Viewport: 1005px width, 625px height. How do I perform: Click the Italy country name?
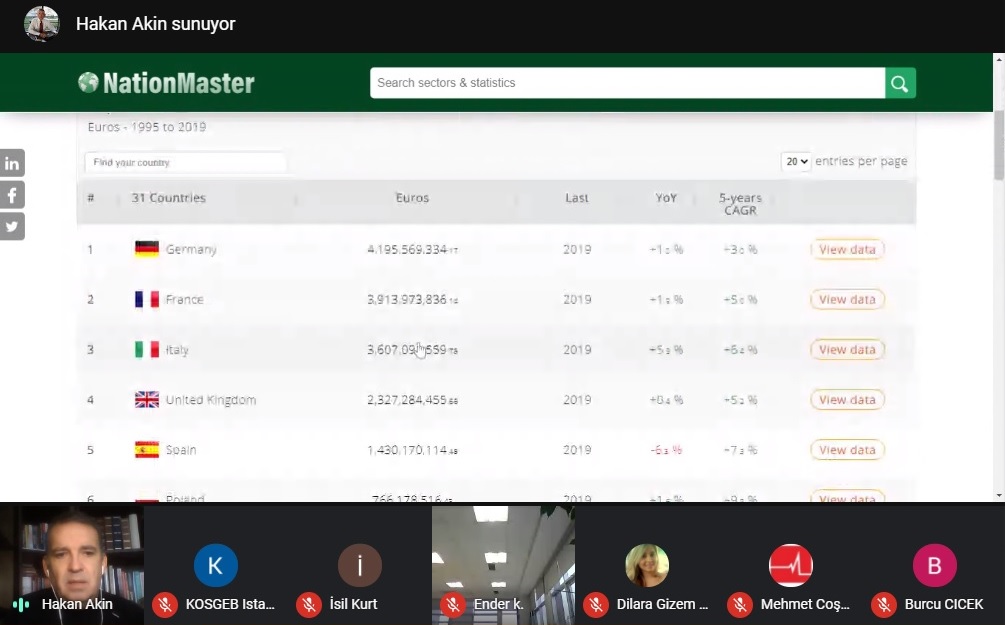tap(177, 350)
